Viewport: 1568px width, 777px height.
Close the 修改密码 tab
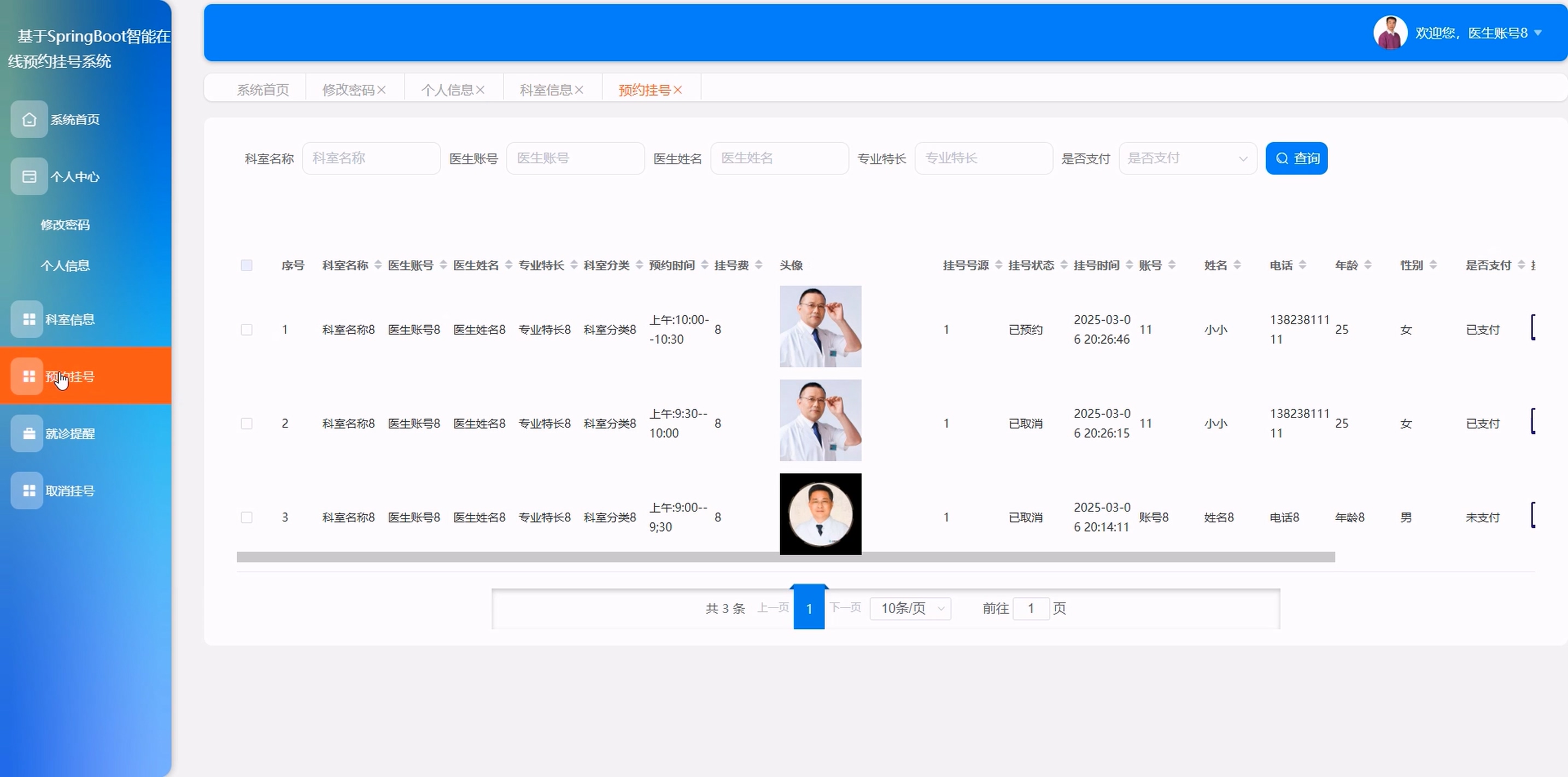[382, 90]
